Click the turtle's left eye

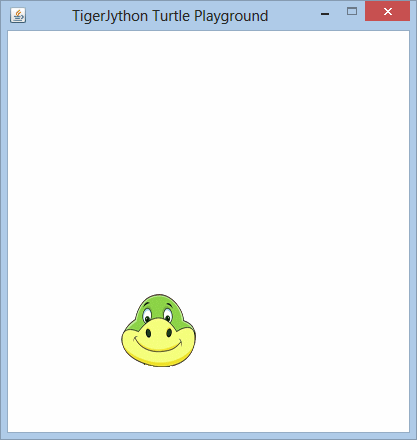(x=147, y=315)
